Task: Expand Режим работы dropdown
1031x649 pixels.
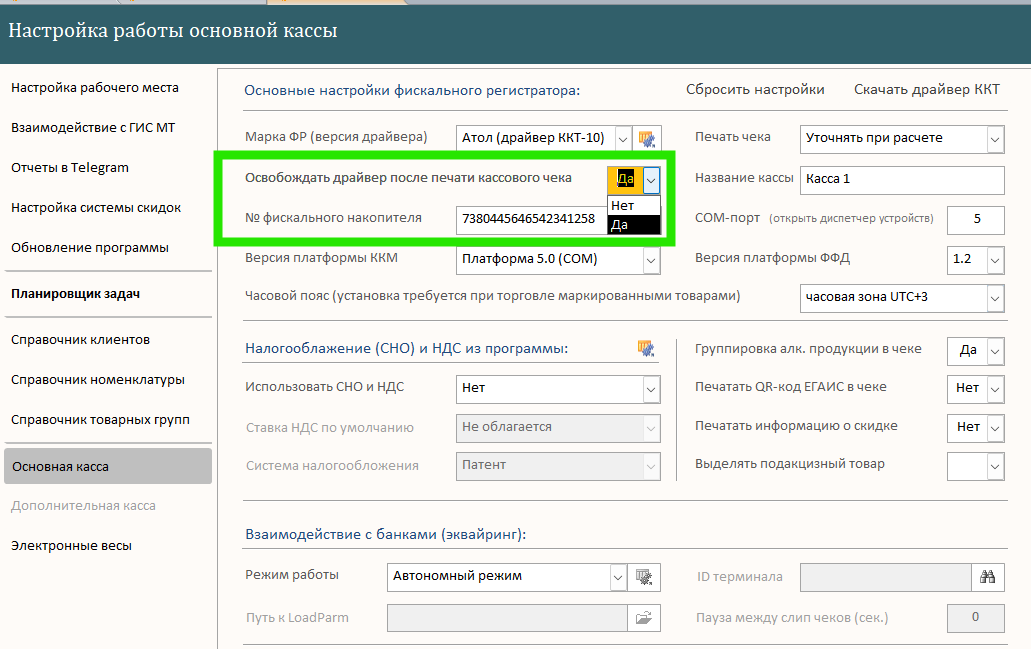Action: click(618, 577)
